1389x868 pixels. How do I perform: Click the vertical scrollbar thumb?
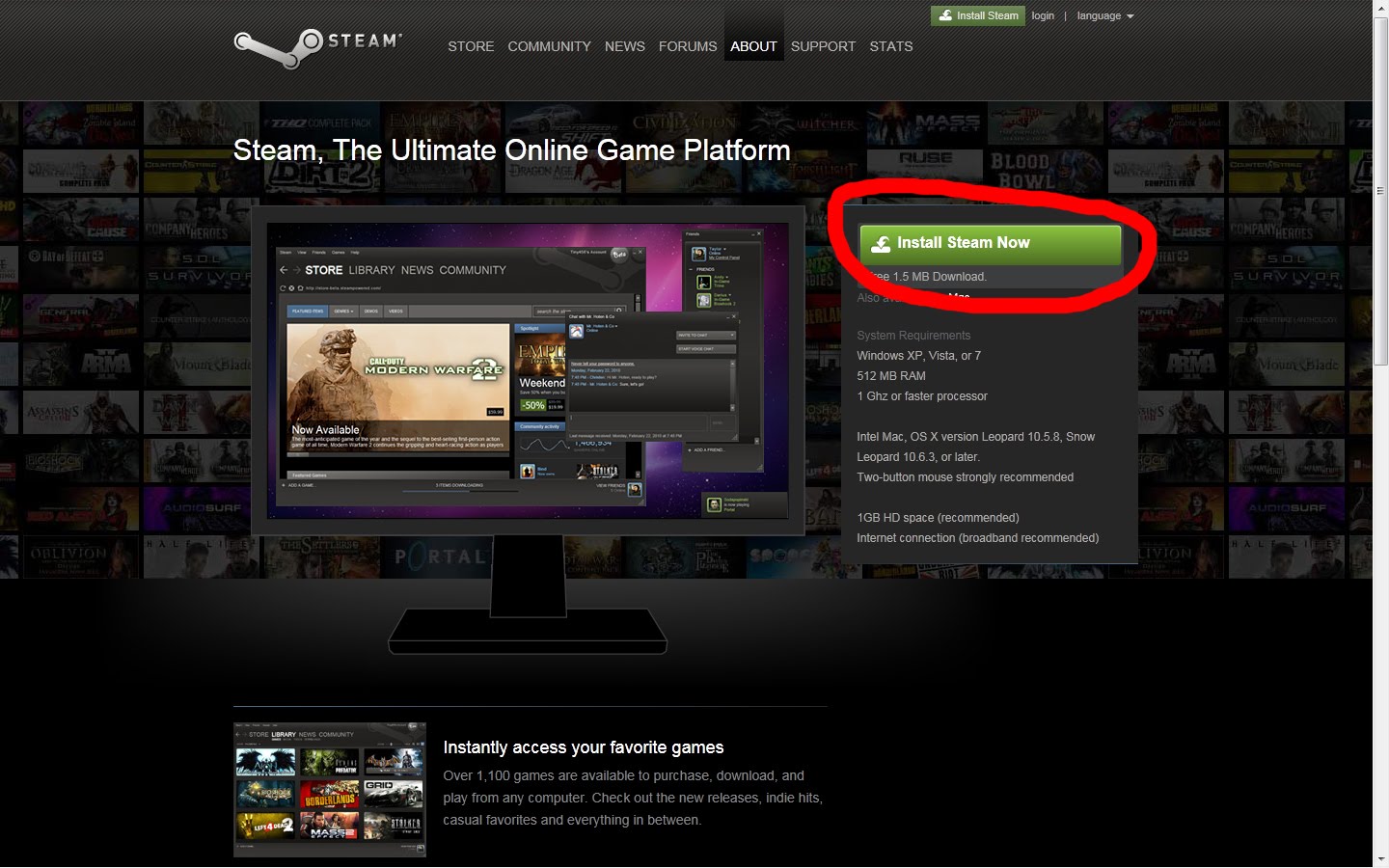click(x=1381, y=190)
